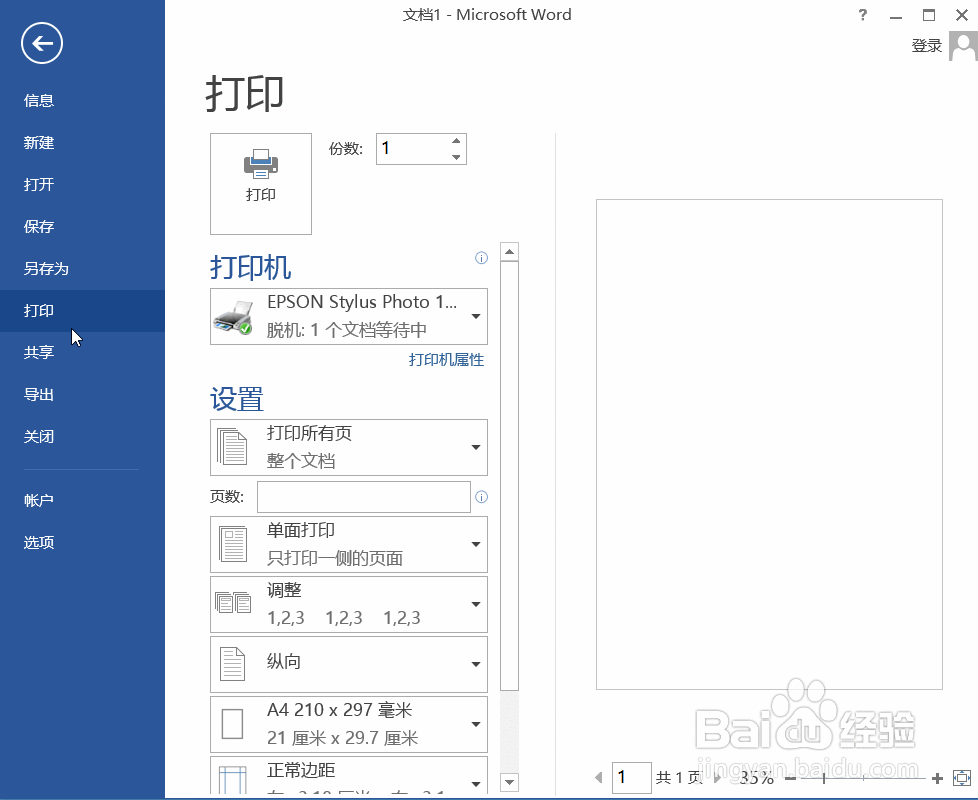Select 关闭 in the sidebar

click(x=39, y=436)
